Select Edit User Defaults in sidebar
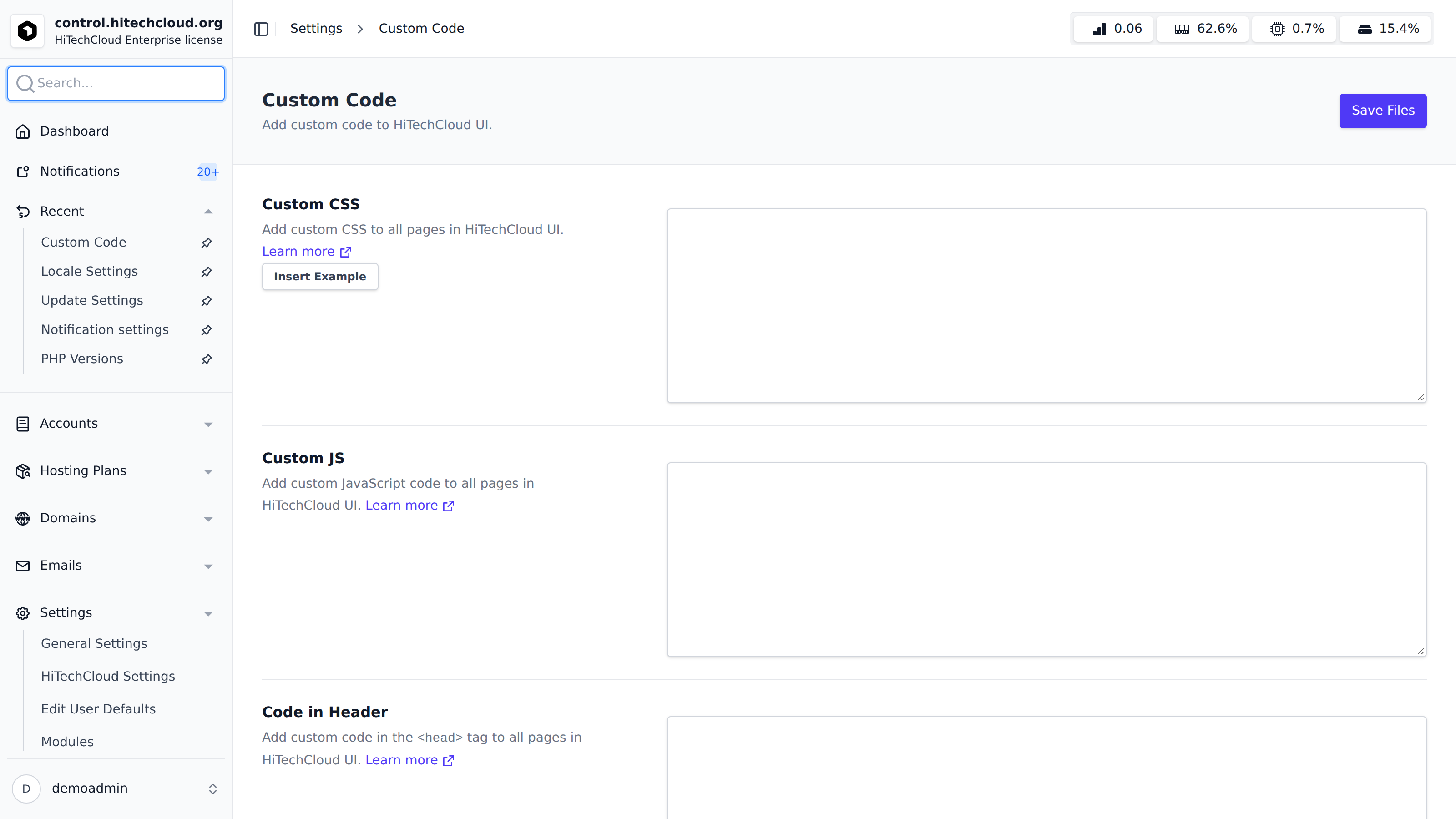 click(98, 709)
